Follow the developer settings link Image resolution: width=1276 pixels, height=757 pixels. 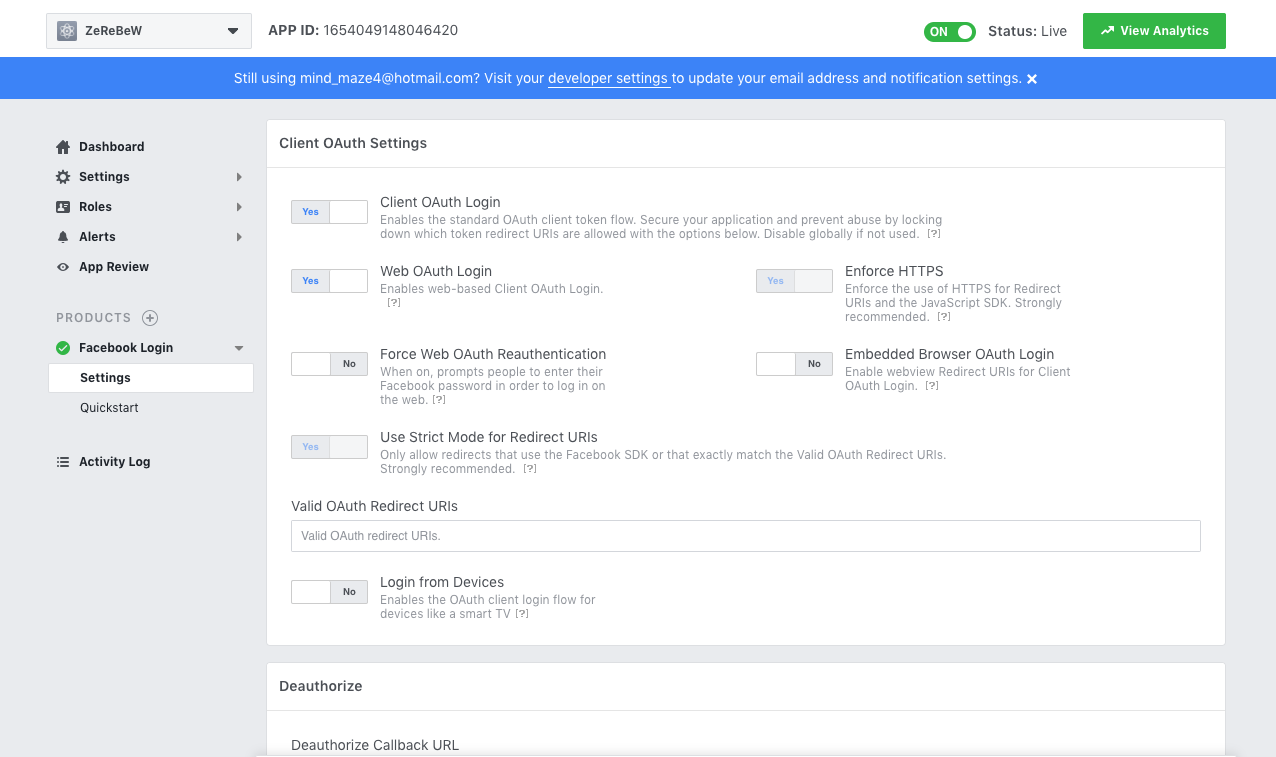coord(608,79)
